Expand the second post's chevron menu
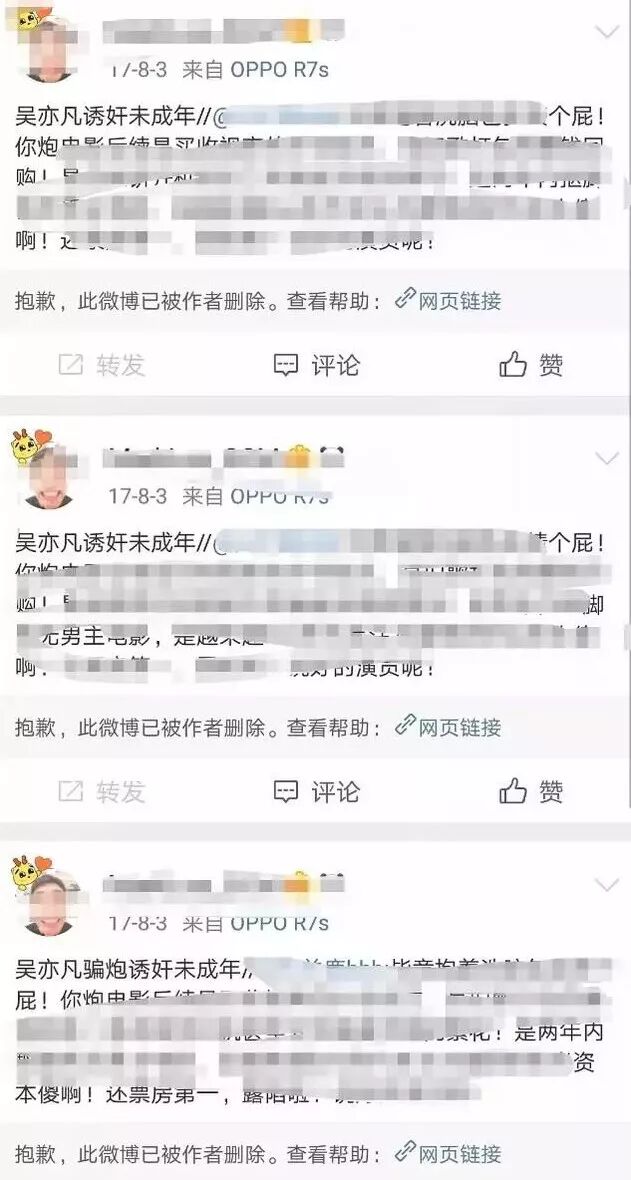Screen dimensions: 631x1180 [x=606, y=458]
